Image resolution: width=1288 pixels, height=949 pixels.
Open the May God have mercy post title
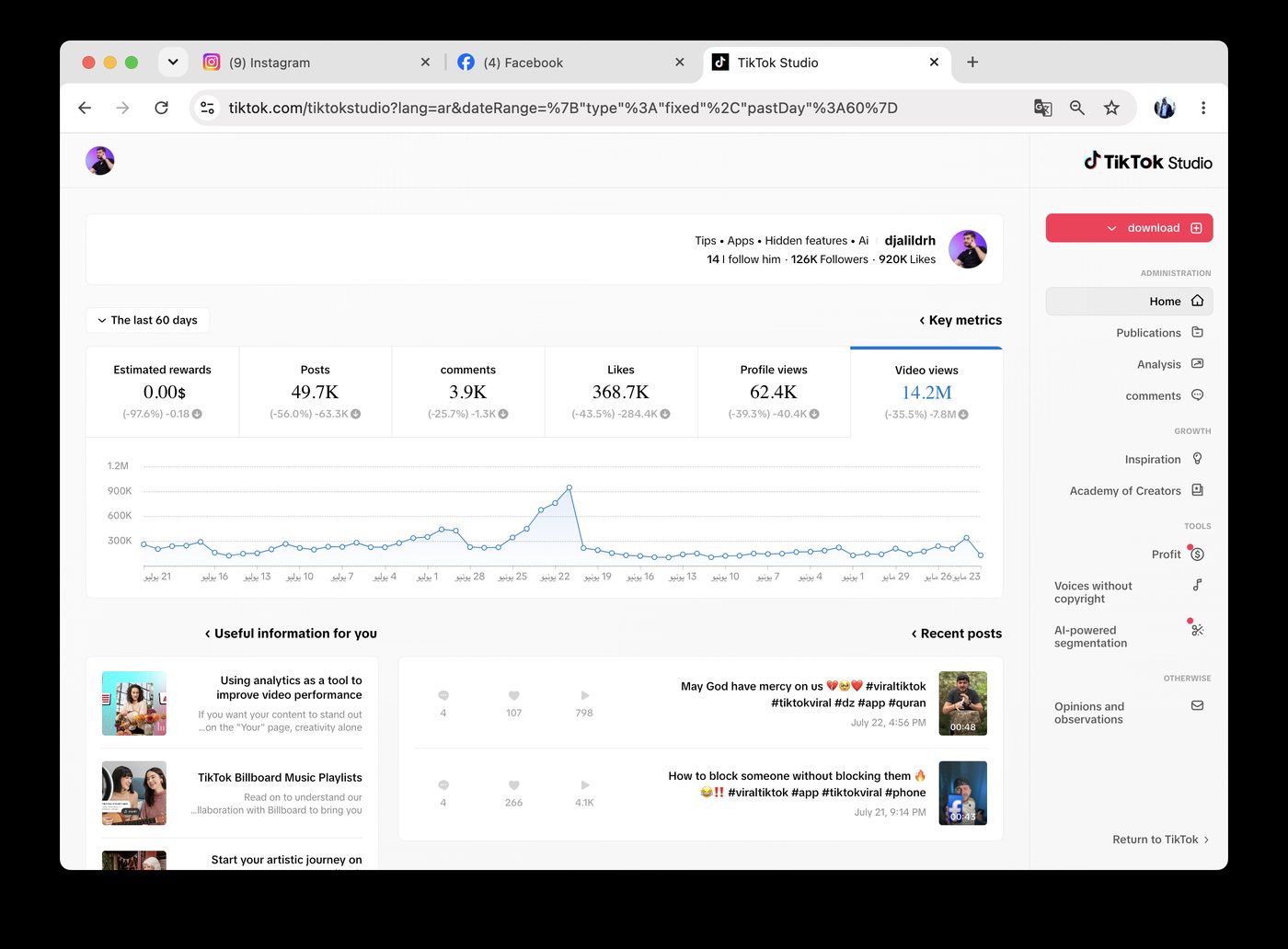803,694
